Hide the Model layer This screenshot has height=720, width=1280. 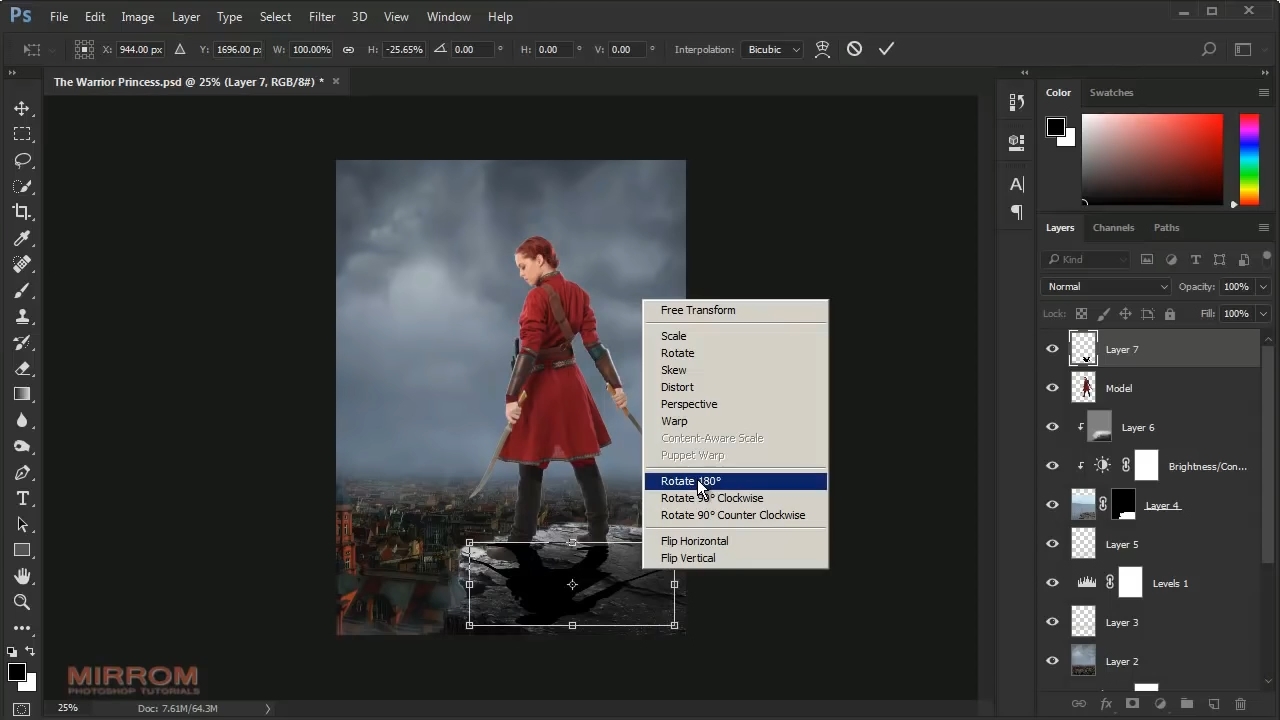pyautogui.click(x=1052, y=388)
